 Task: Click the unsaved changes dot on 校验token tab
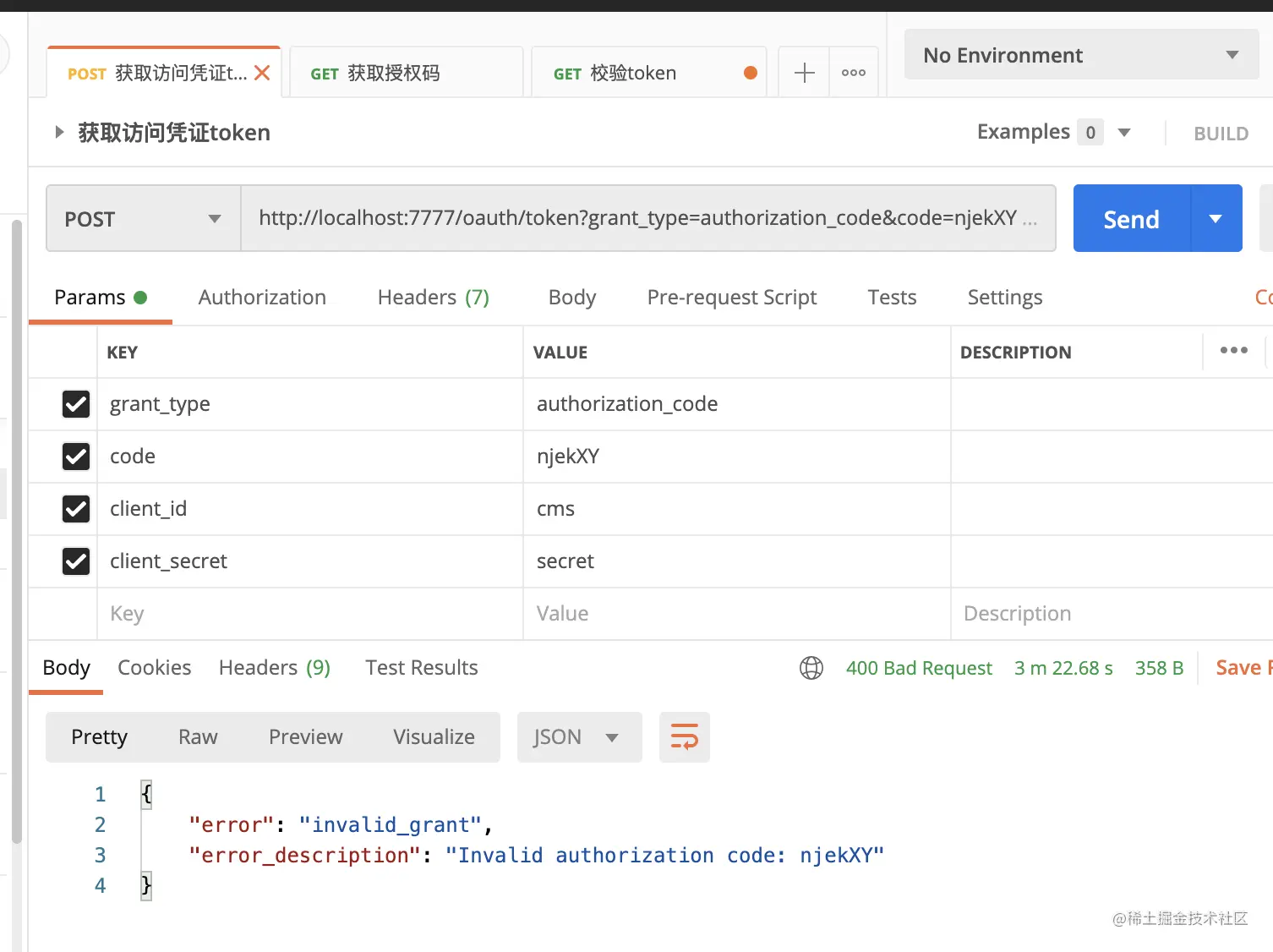tap(750, 73)
